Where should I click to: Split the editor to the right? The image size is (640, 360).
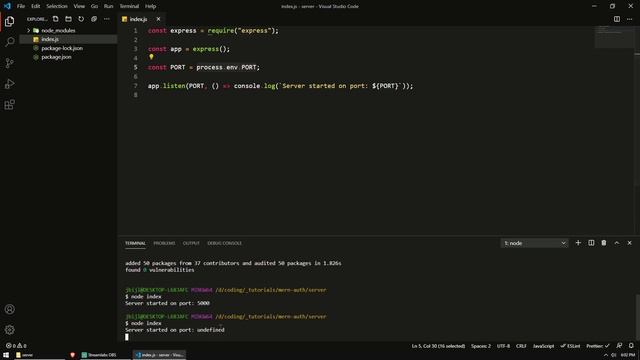point(617,19)
